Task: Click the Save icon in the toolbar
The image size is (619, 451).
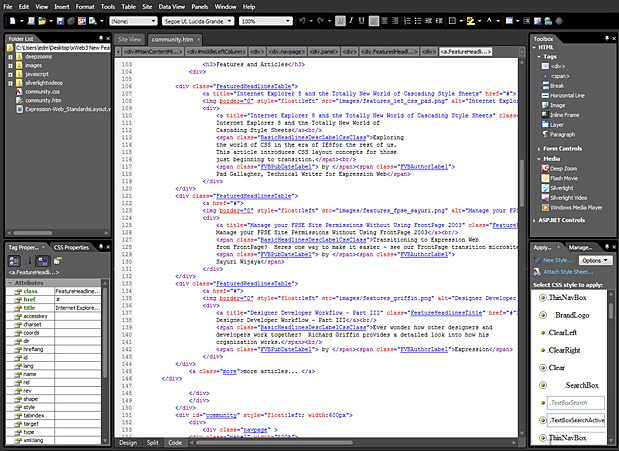Action: click(x=59, y=20)
